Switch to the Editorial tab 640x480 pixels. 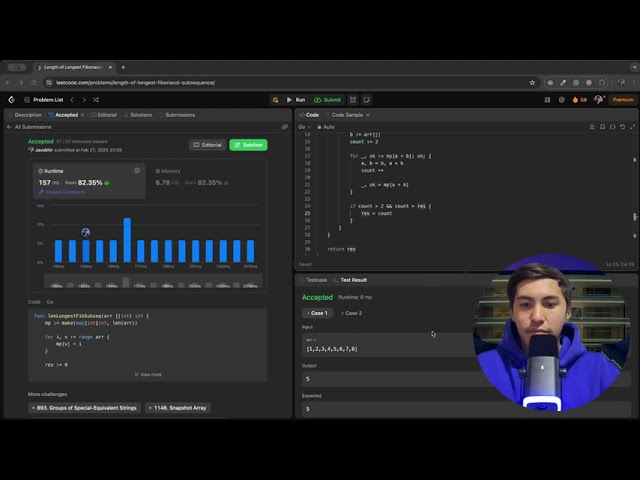pos(104,115)
